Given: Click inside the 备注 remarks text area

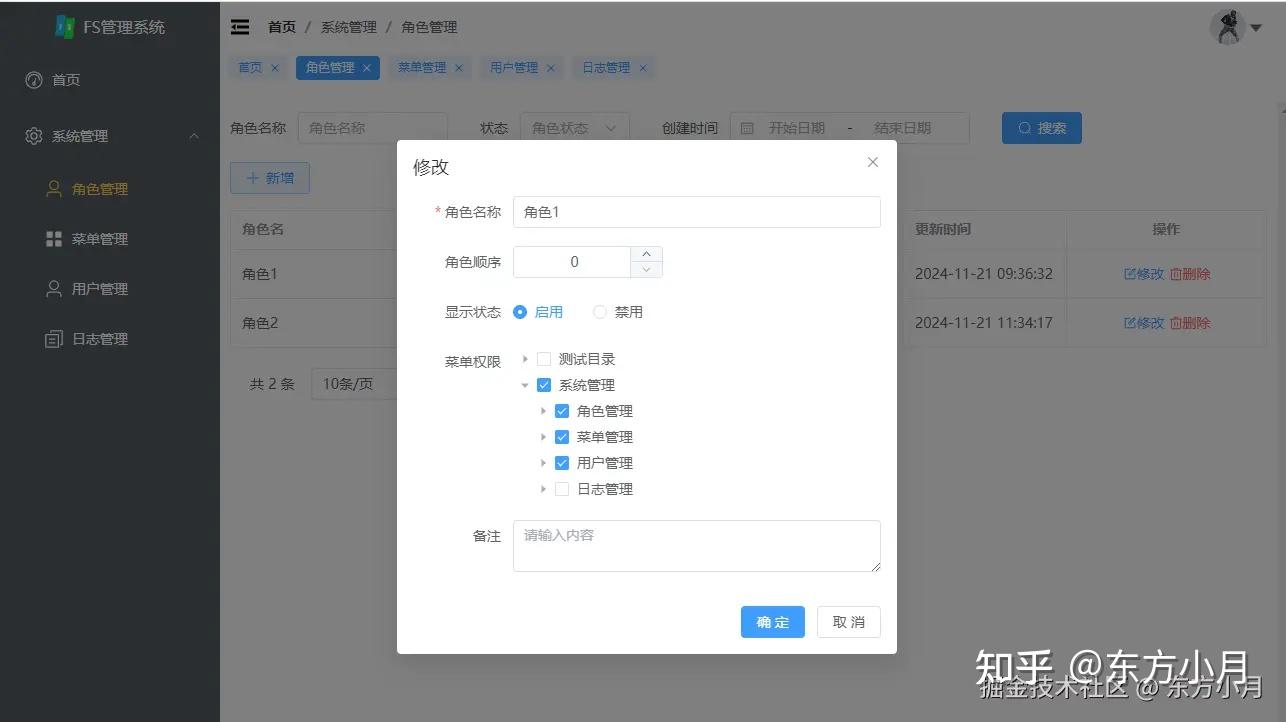Looking at the screenshot, I should pos(696,545).
